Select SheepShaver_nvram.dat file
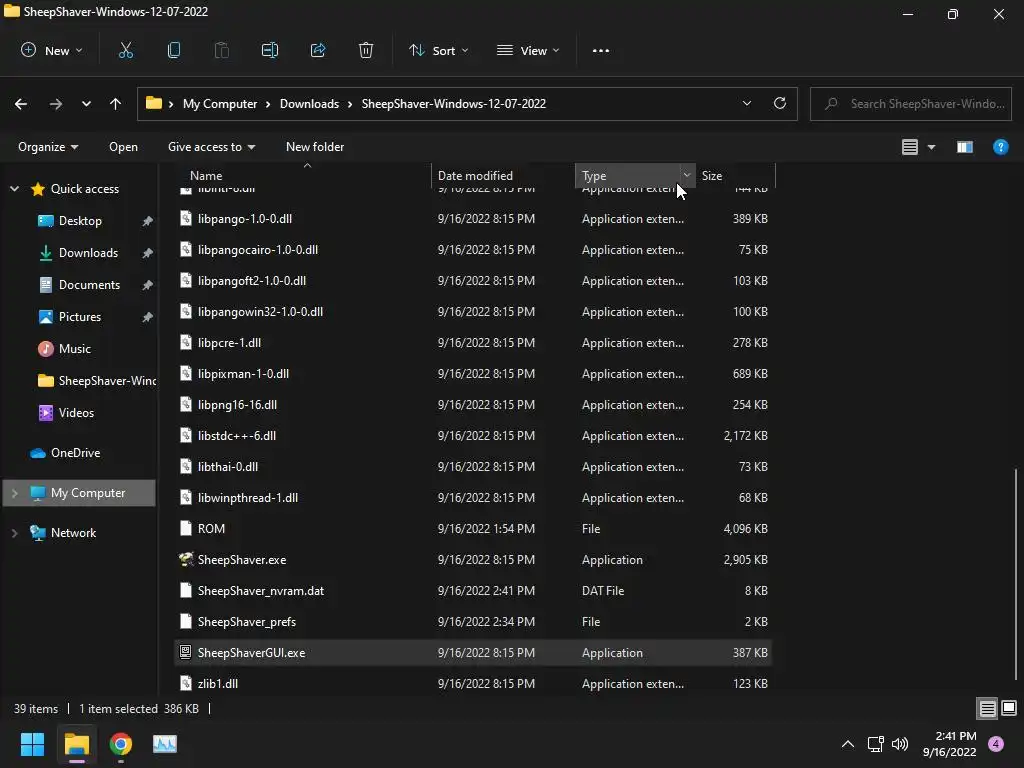 pyautogui.click(x=473, y=590)
